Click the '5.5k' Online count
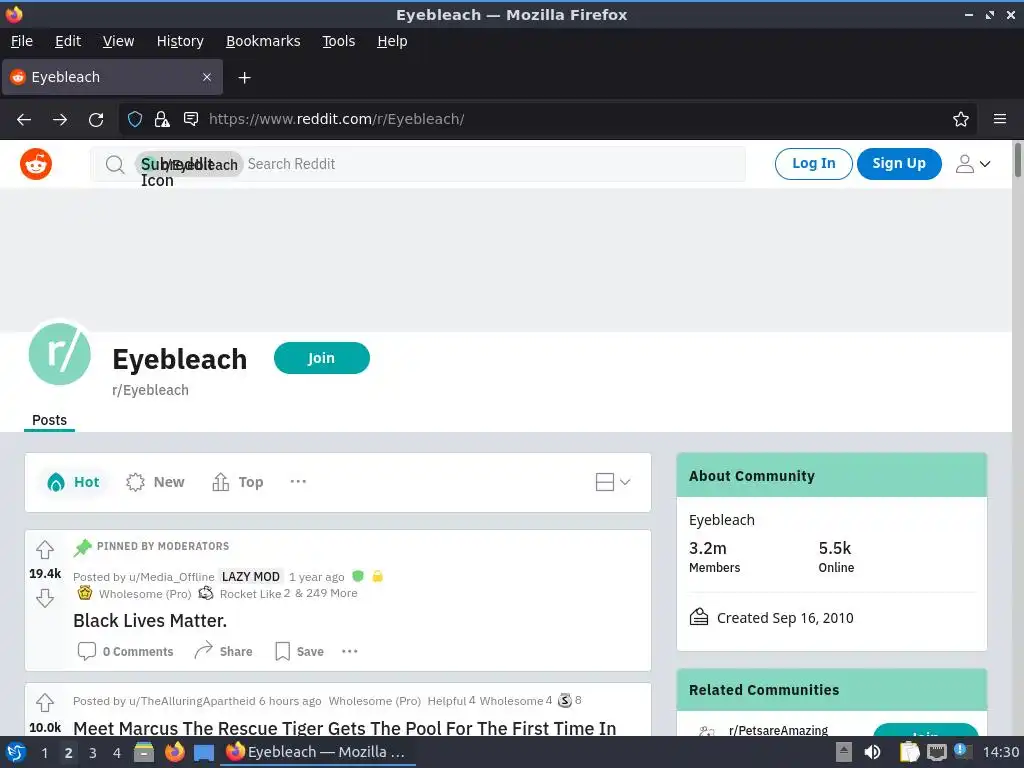1024x768 pixels. (x=835, y=548)
